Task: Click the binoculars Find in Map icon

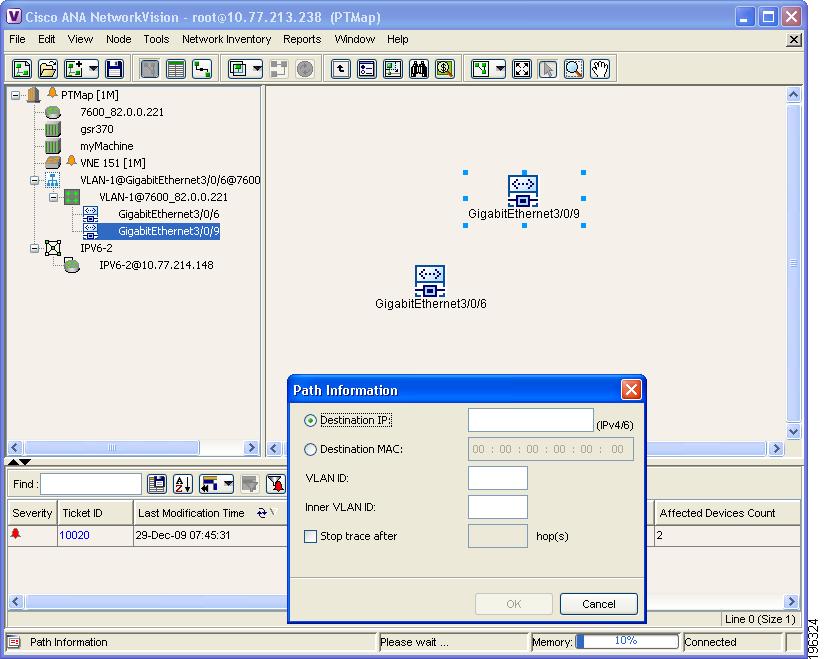Action: pyautogui.click(x=419, y=69)
